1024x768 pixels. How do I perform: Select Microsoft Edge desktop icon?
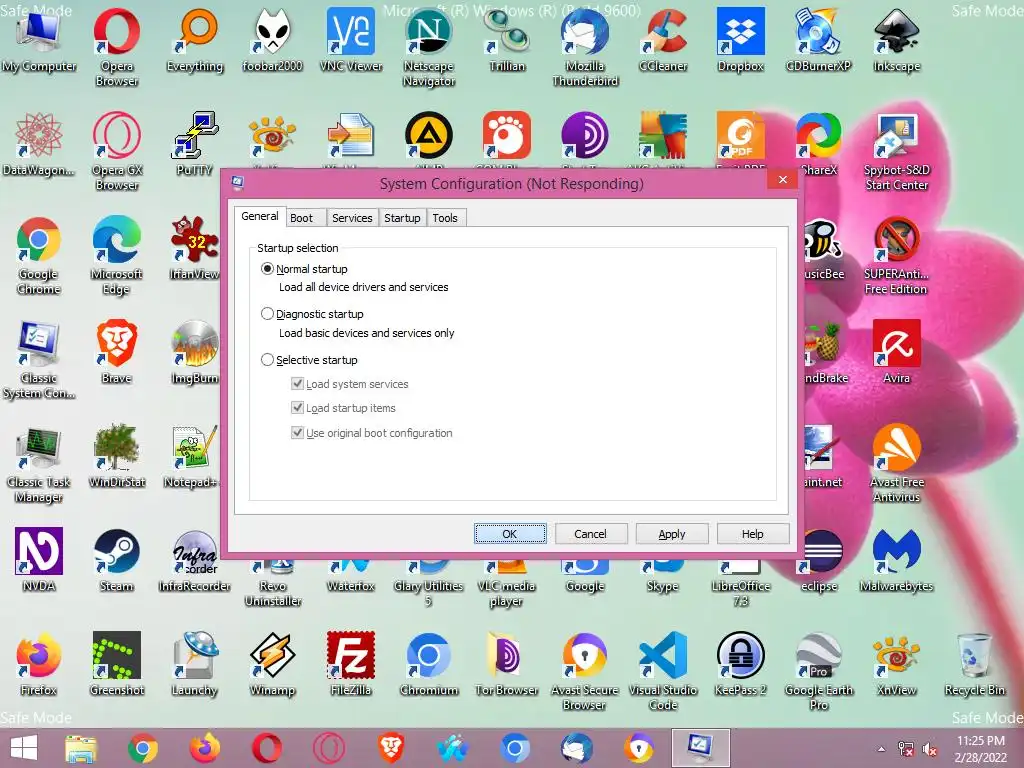pyautogui.click(x=116, y=255)
